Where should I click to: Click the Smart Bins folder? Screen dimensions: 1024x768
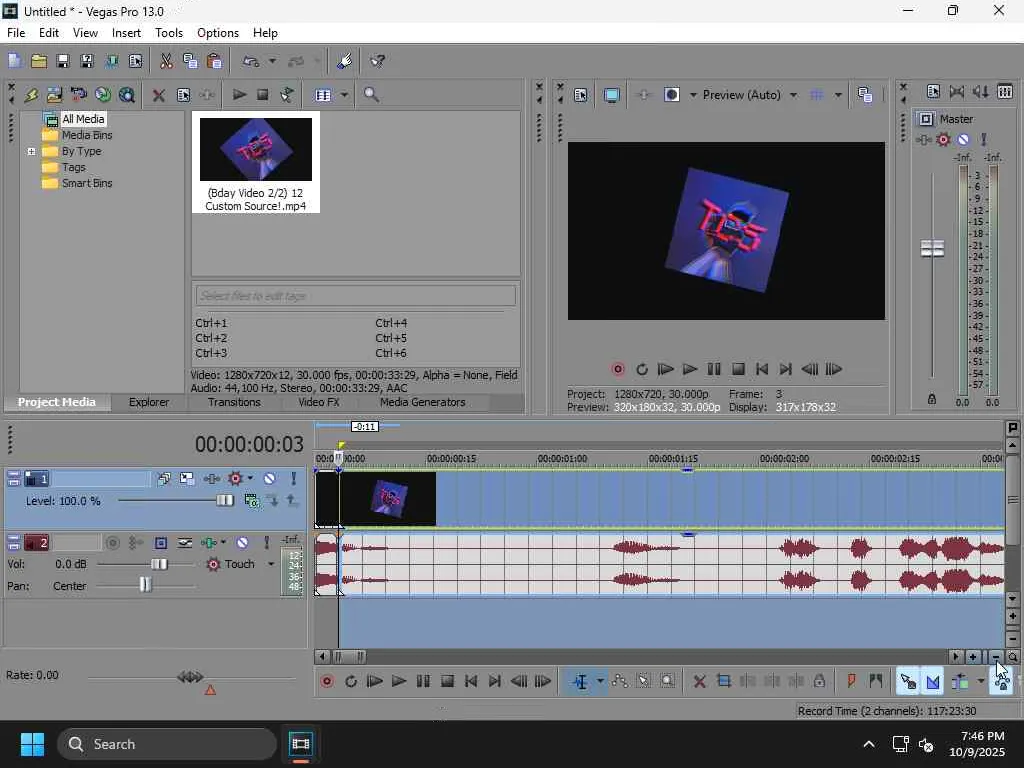pyautogui.click(x=86, y=183)
